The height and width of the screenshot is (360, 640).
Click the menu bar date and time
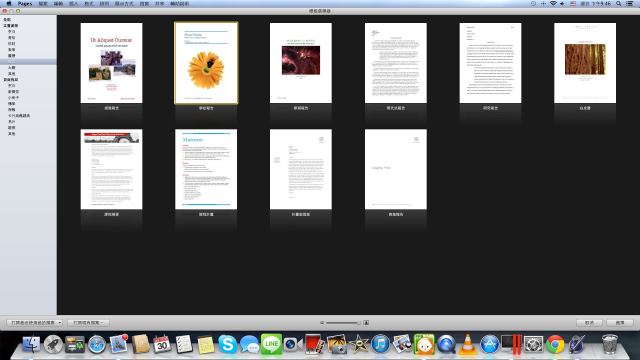596,4
